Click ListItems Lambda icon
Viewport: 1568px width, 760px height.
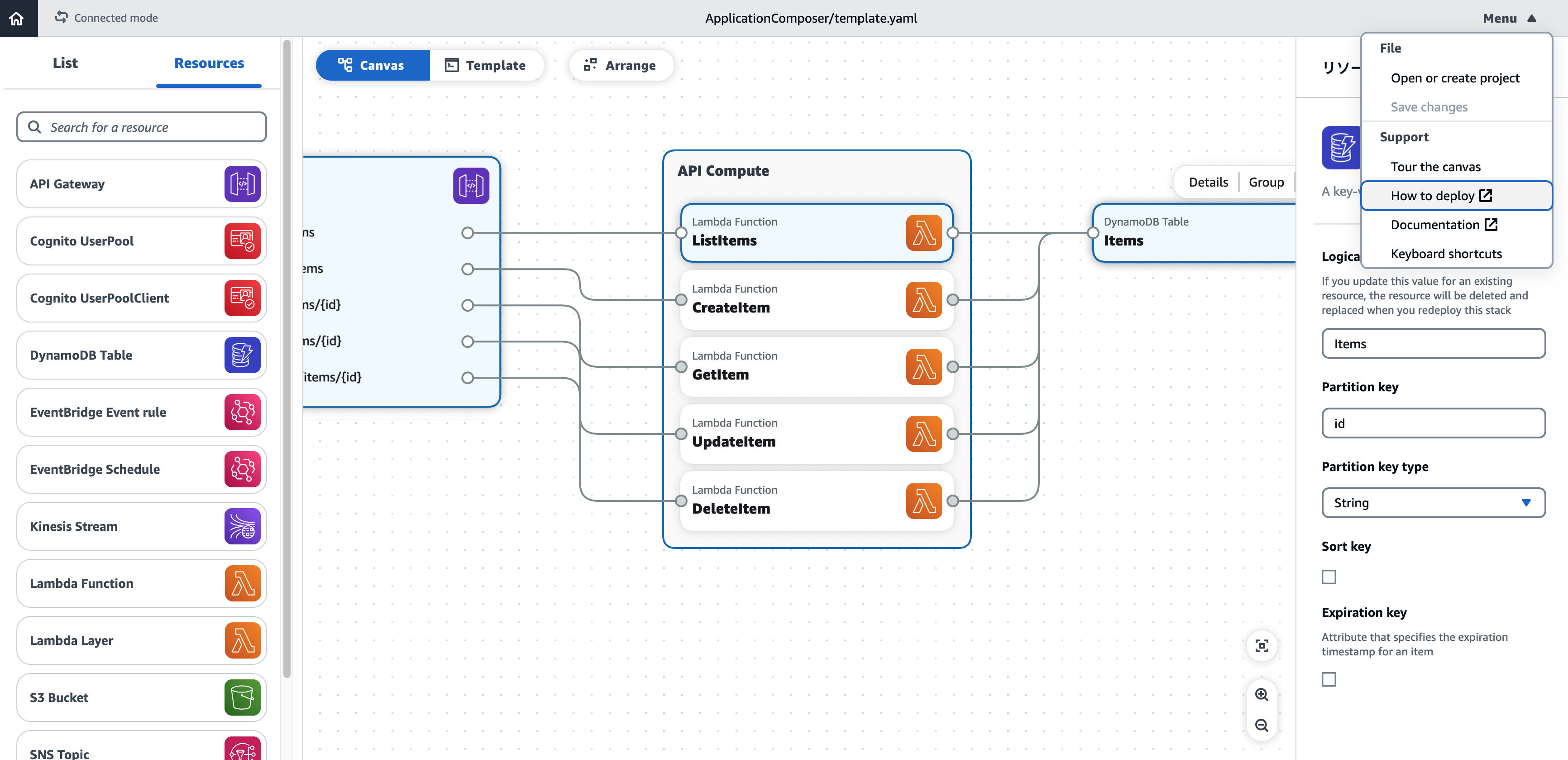click(x=923, y=233)
